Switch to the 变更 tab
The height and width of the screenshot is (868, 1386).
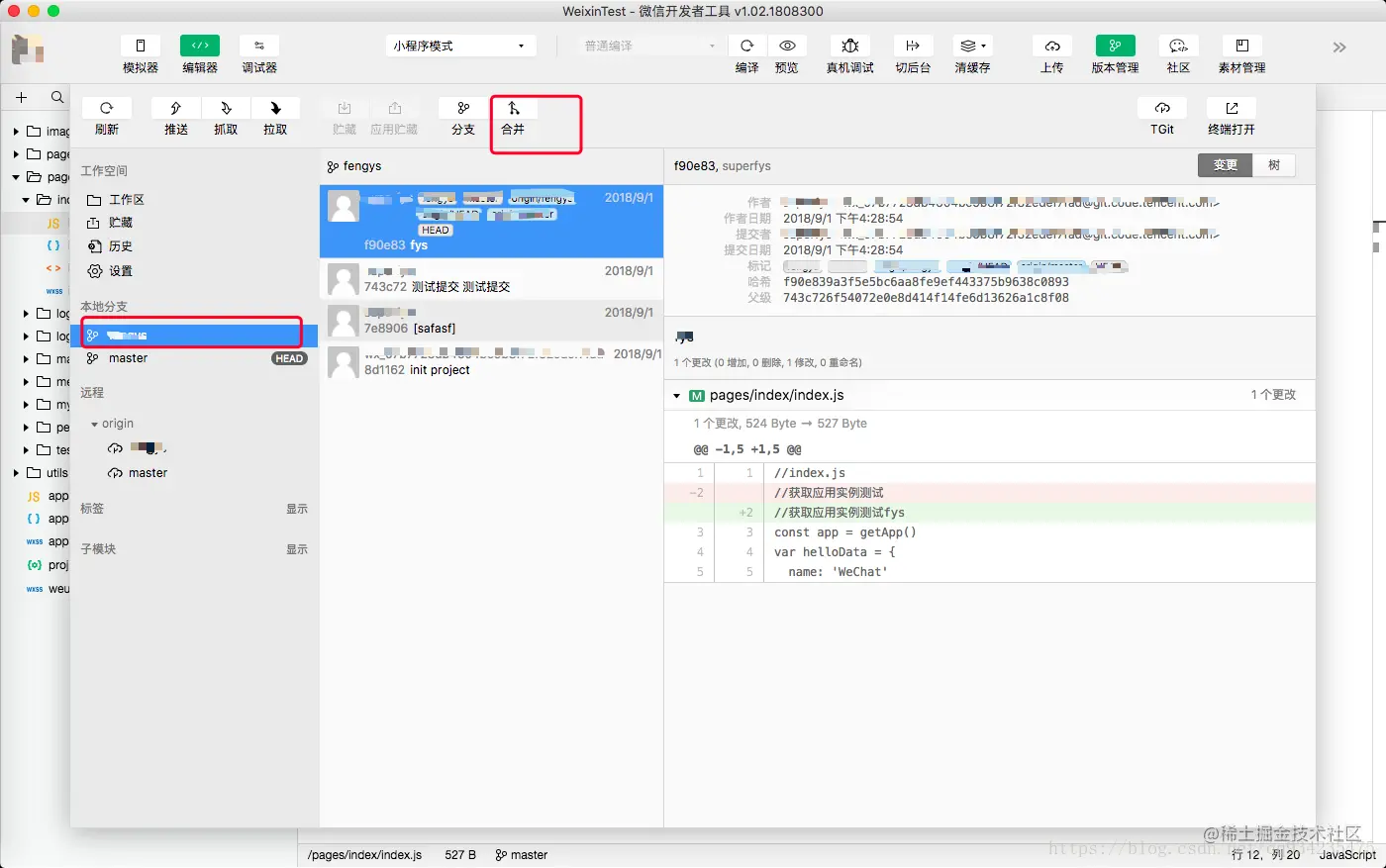pyautogui.click(x=1226, y=165)
